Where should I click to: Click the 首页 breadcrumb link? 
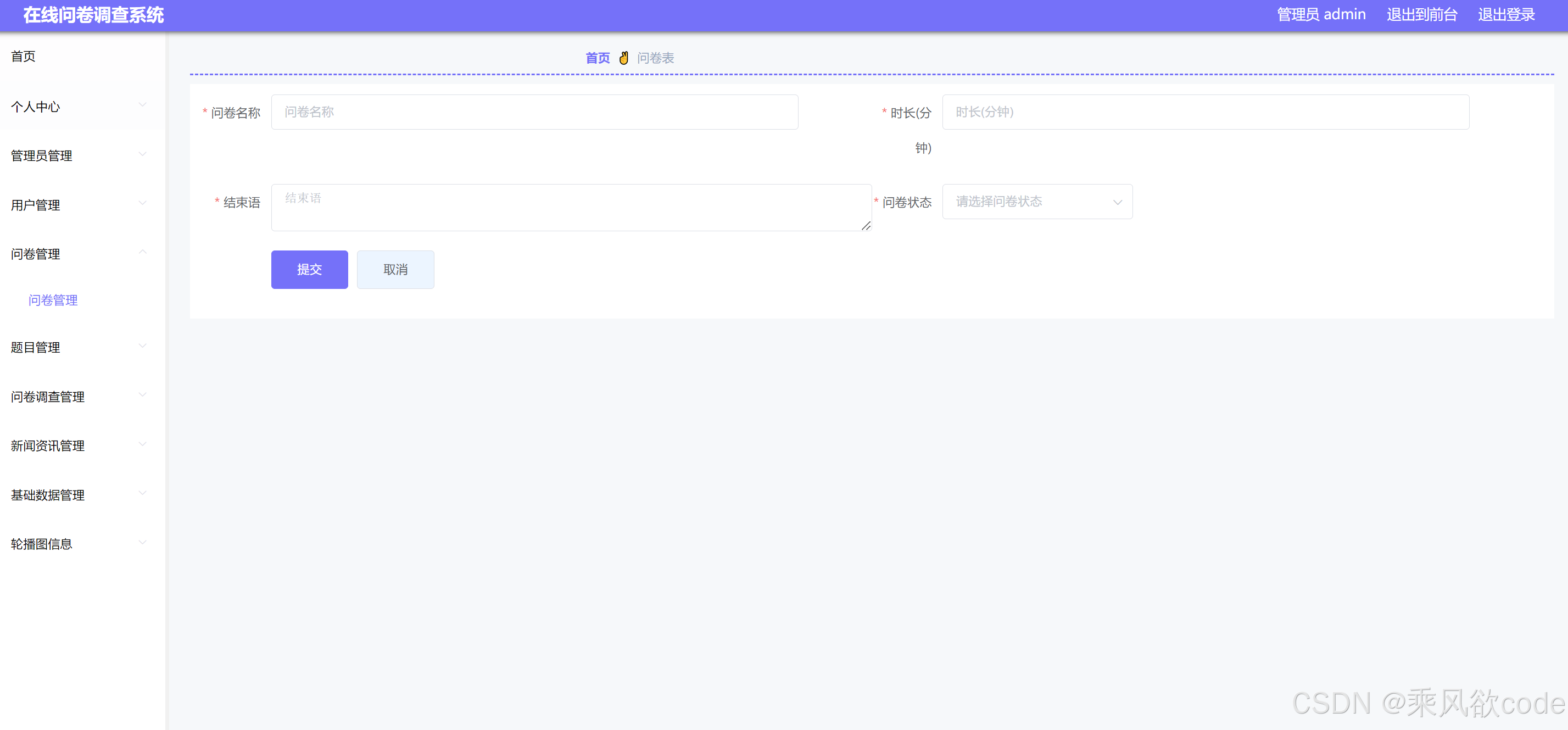597,58
